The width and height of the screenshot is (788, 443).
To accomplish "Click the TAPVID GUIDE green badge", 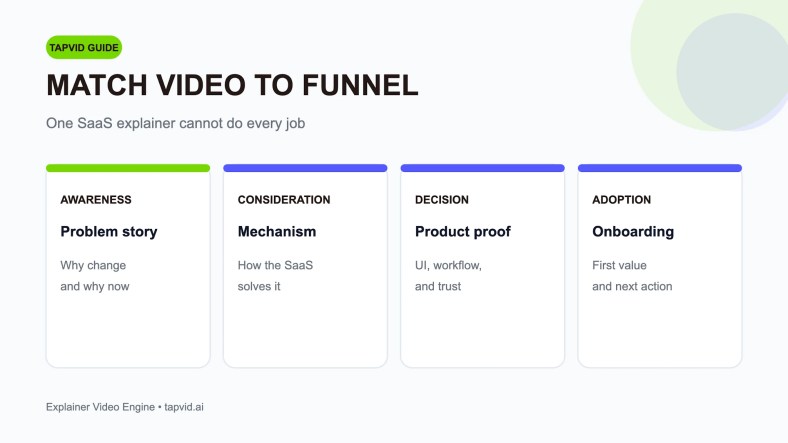I will point(84,48).
